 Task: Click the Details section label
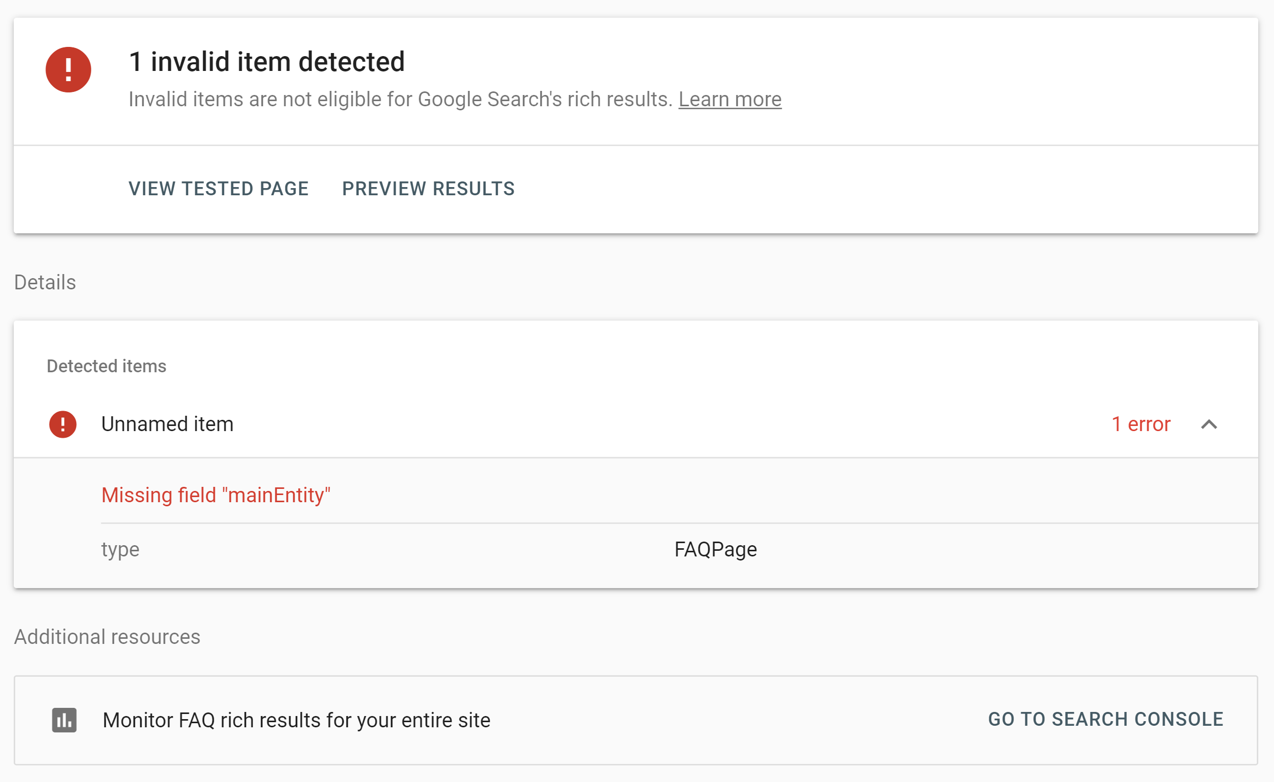point(45,282)
